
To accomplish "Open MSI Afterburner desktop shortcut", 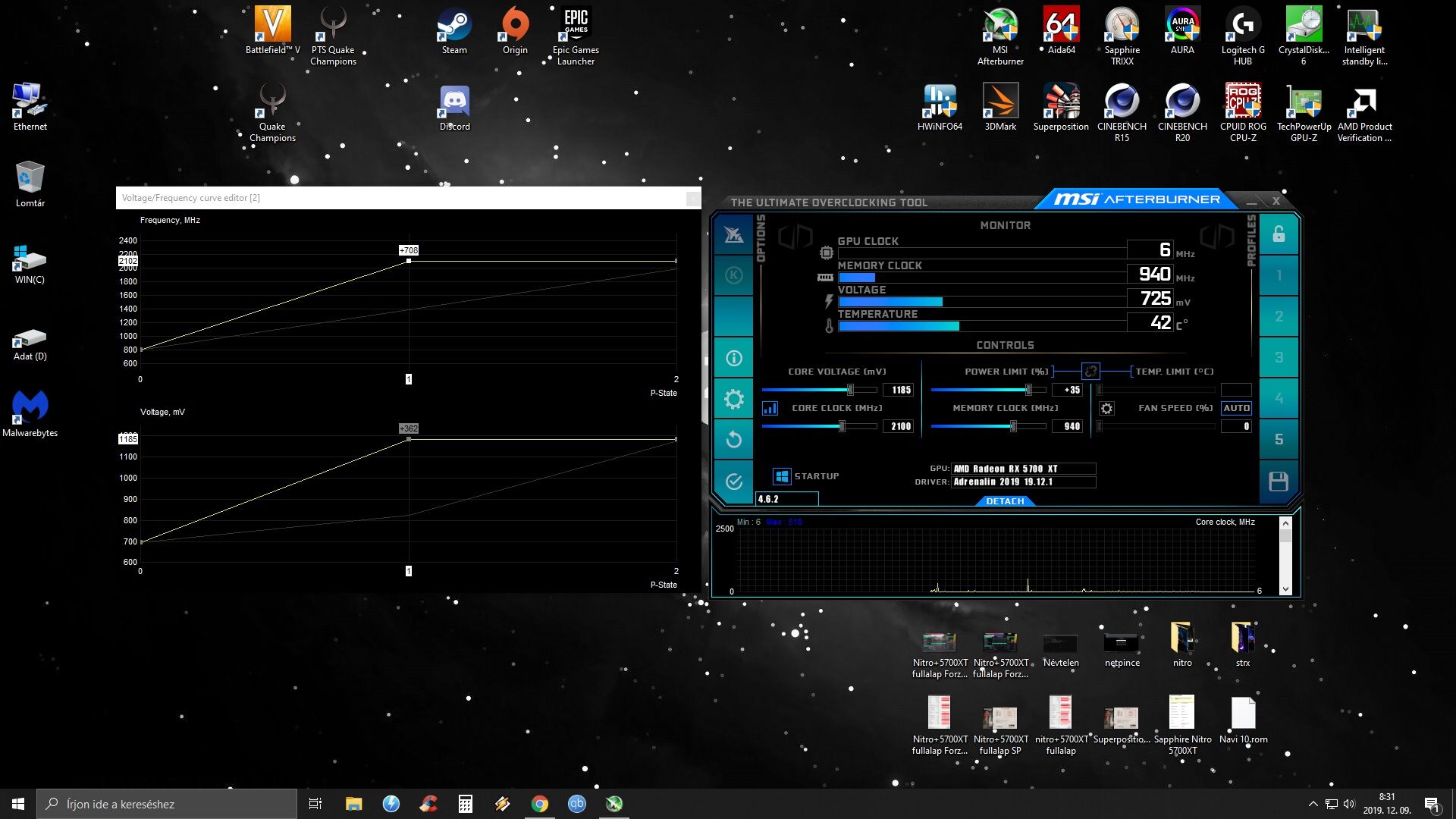I will [1000, 36].
